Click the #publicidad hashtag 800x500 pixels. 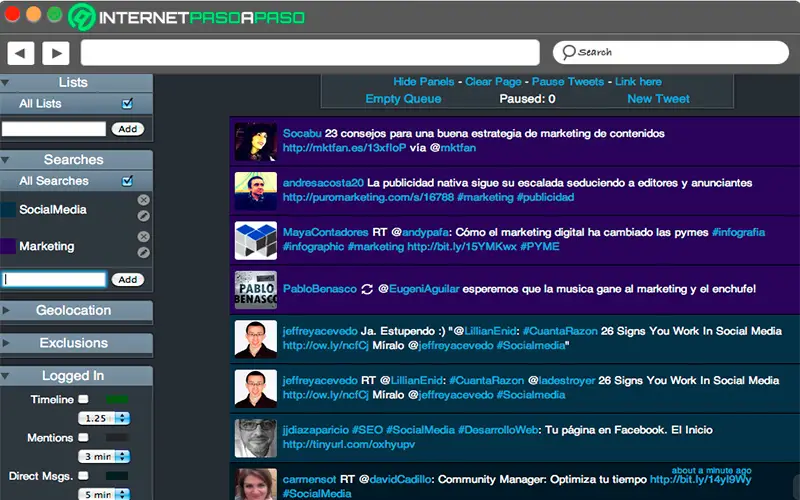click(545, 197)
